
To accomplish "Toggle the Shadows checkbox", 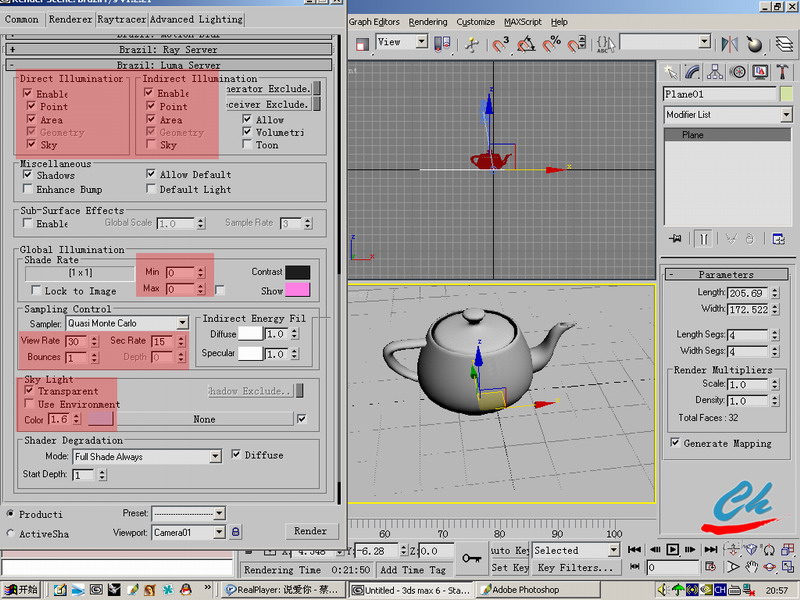I will click(x=28, y=175).
